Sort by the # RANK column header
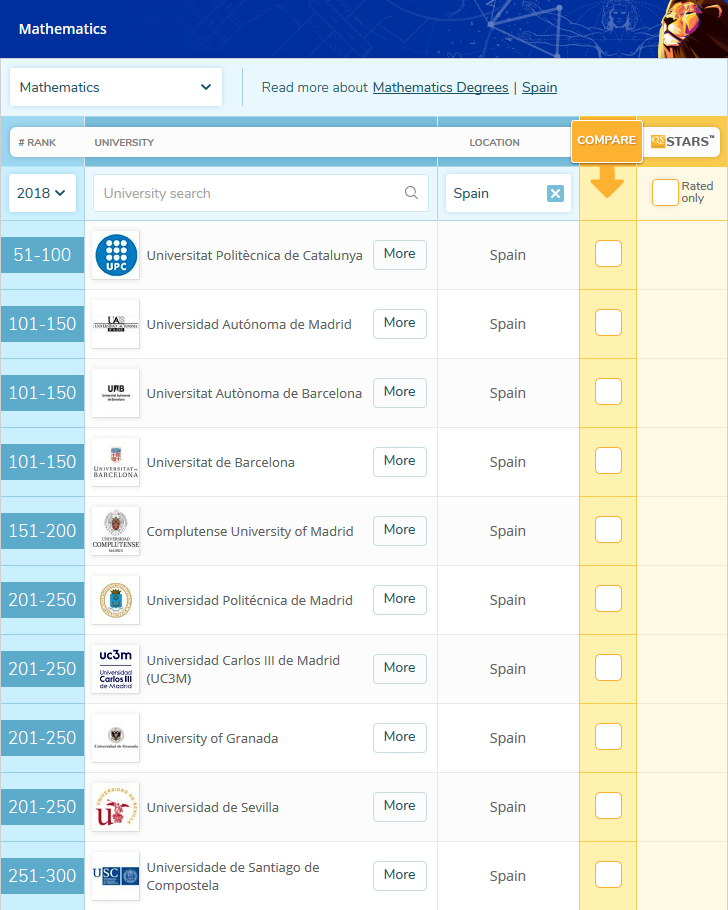This screenshot has width=728, height=910. 37,143
